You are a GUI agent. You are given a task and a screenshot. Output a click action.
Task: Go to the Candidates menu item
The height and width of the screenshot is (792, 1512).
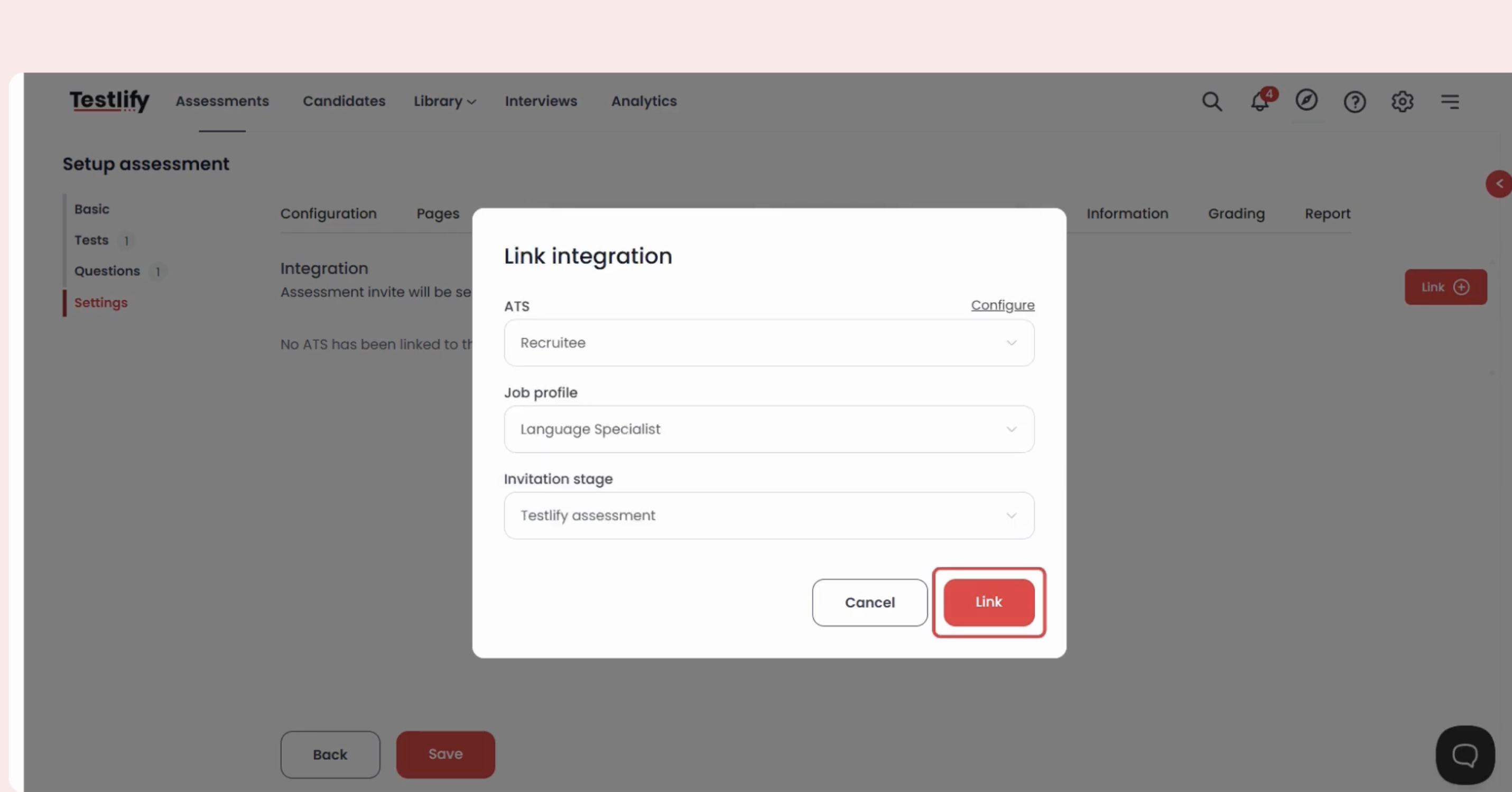pos(344,101)
